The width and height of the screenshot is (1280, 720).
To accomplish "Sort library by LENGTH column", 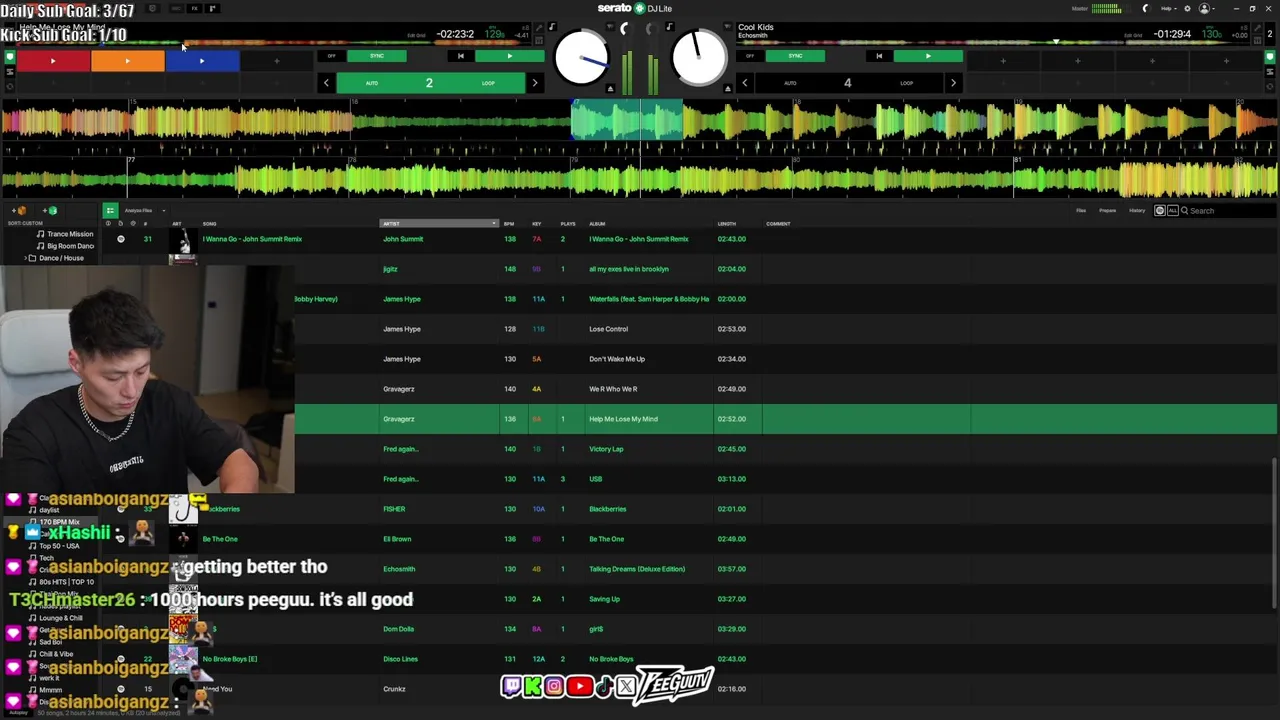I will [726, 224].
